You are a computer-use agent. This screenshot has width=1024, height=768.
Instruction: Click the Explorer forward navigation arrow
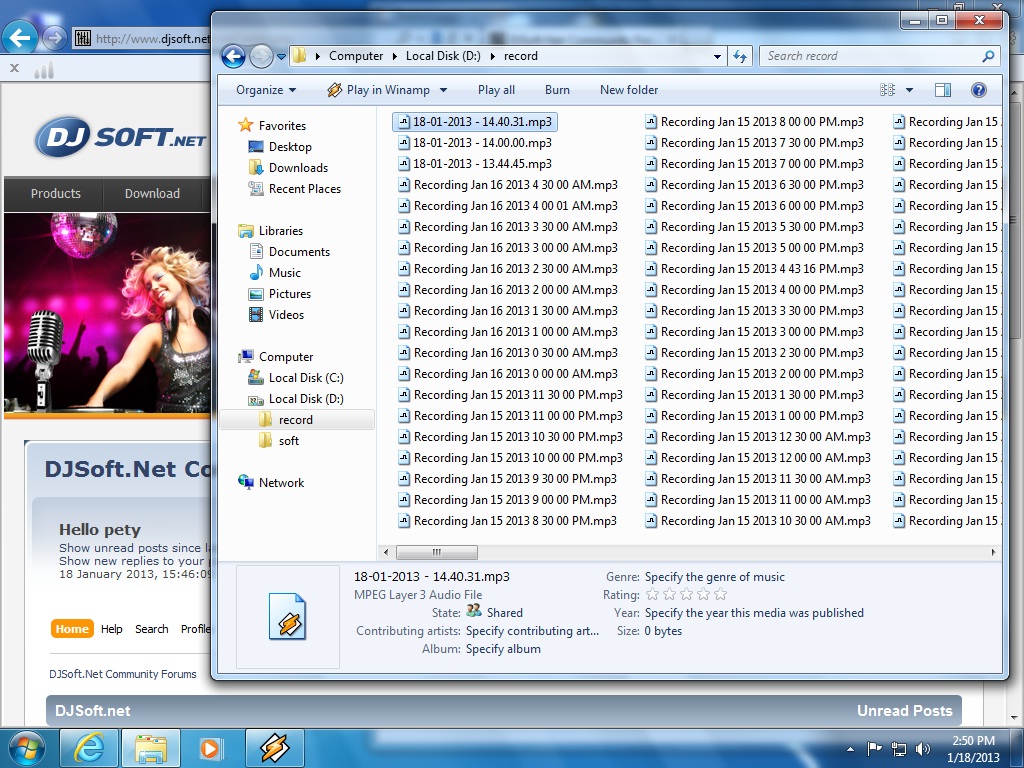coord(261,57)
